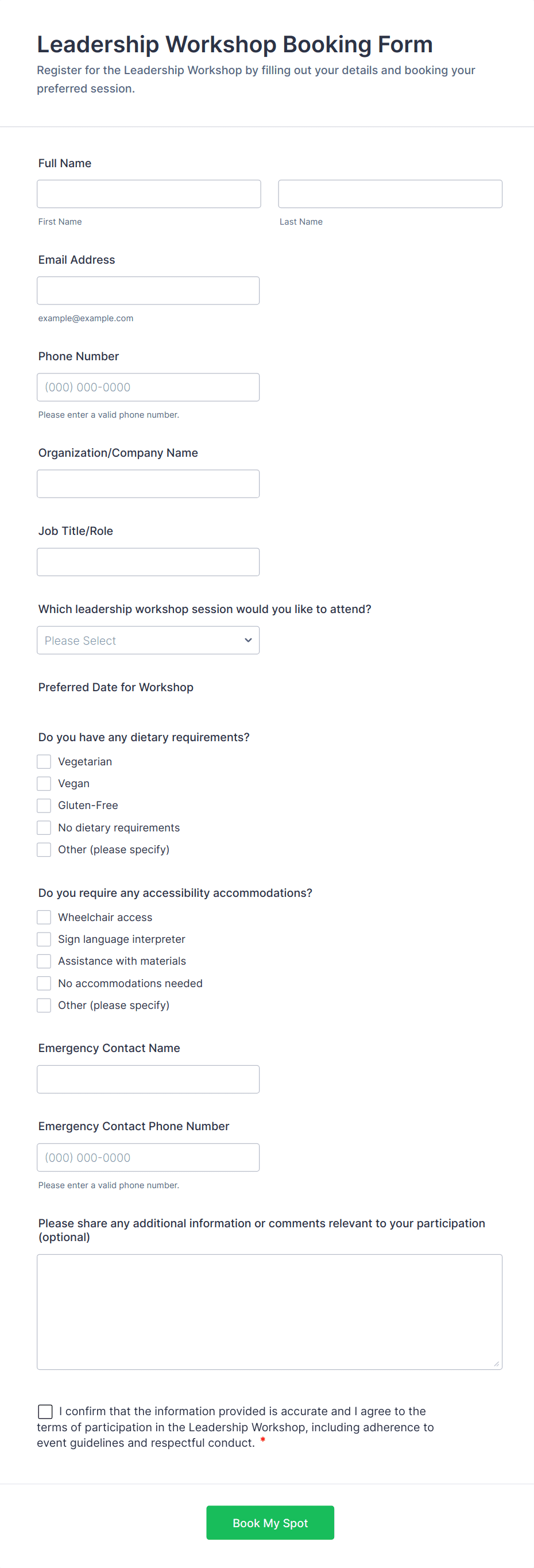
Task: Click the Last Name input field
Action: pos(390,194)
